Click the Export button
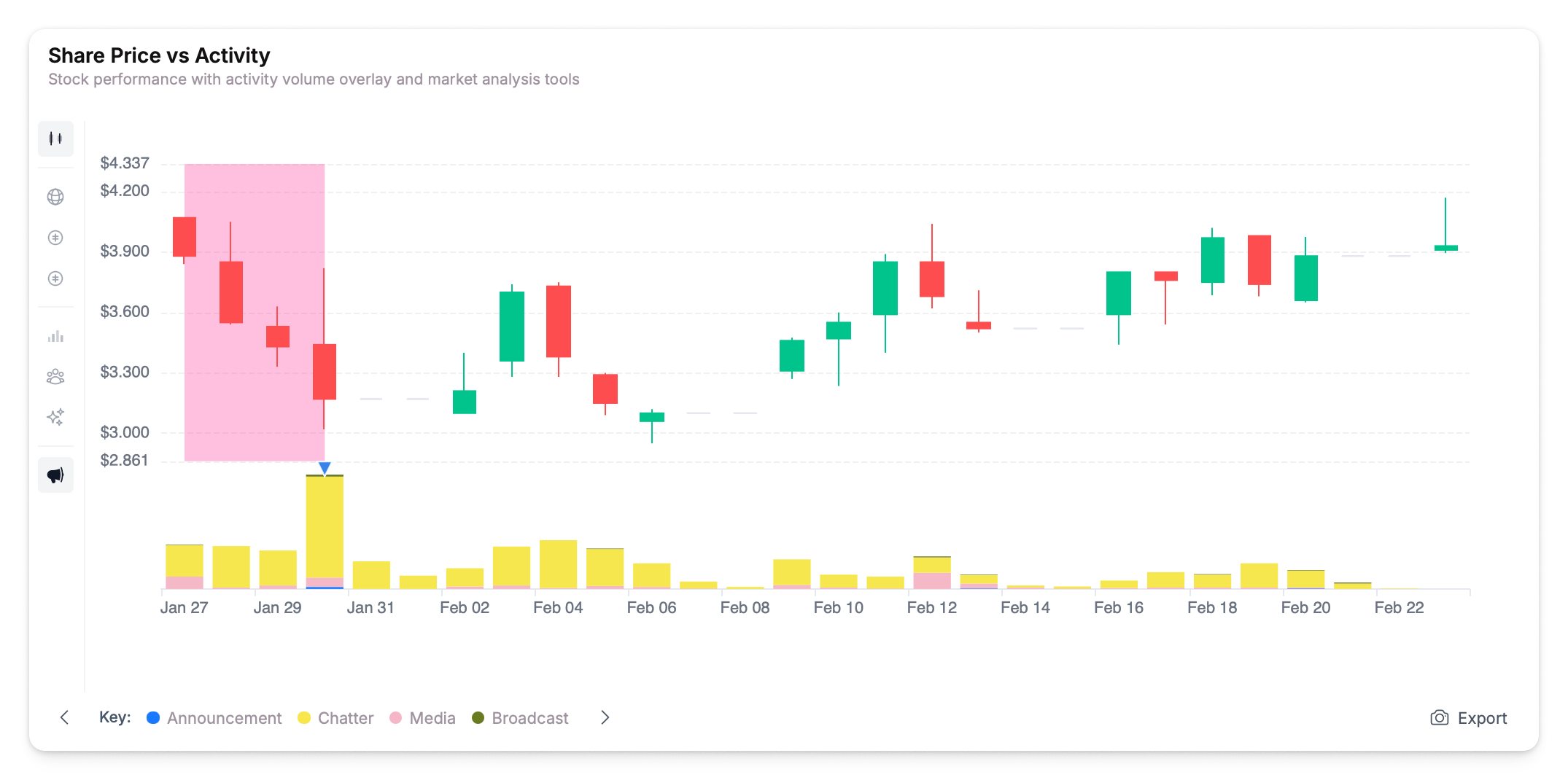Image resolution: width=1568 pixels, height=780 pixels. (1482, 718)
